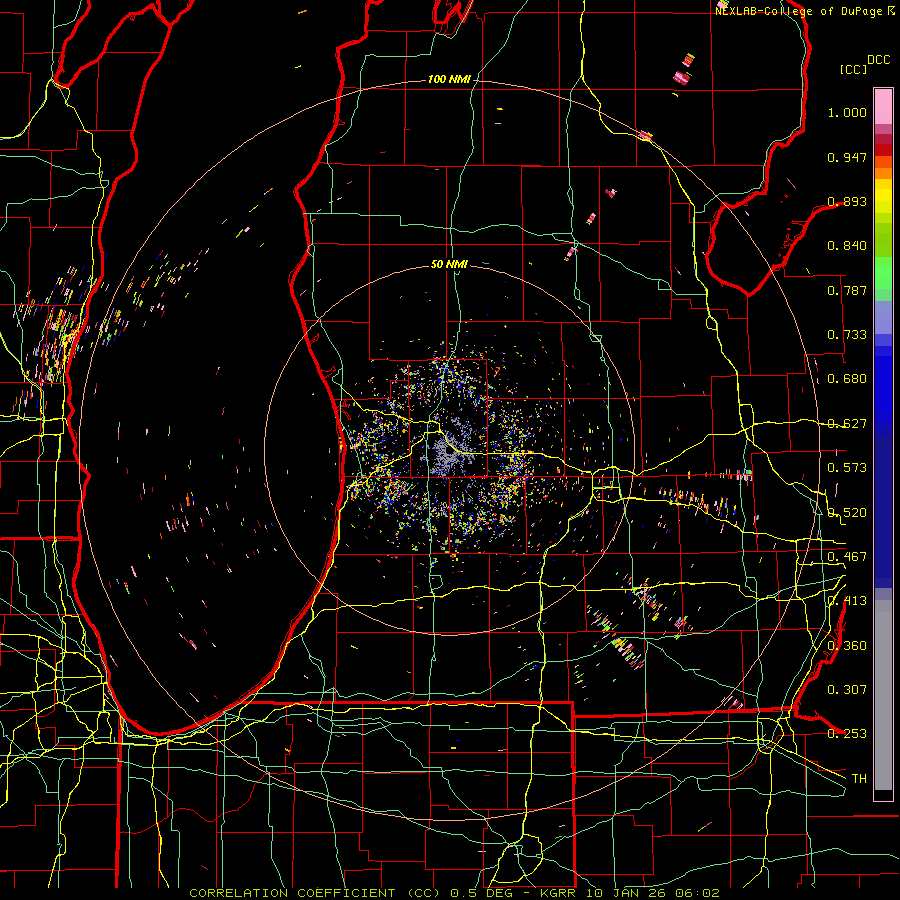Image resolution: width=900 pixels, height=900 pixels.
Task: Pick the gray lower segment of color bar
Action: [x=883, y=695]
